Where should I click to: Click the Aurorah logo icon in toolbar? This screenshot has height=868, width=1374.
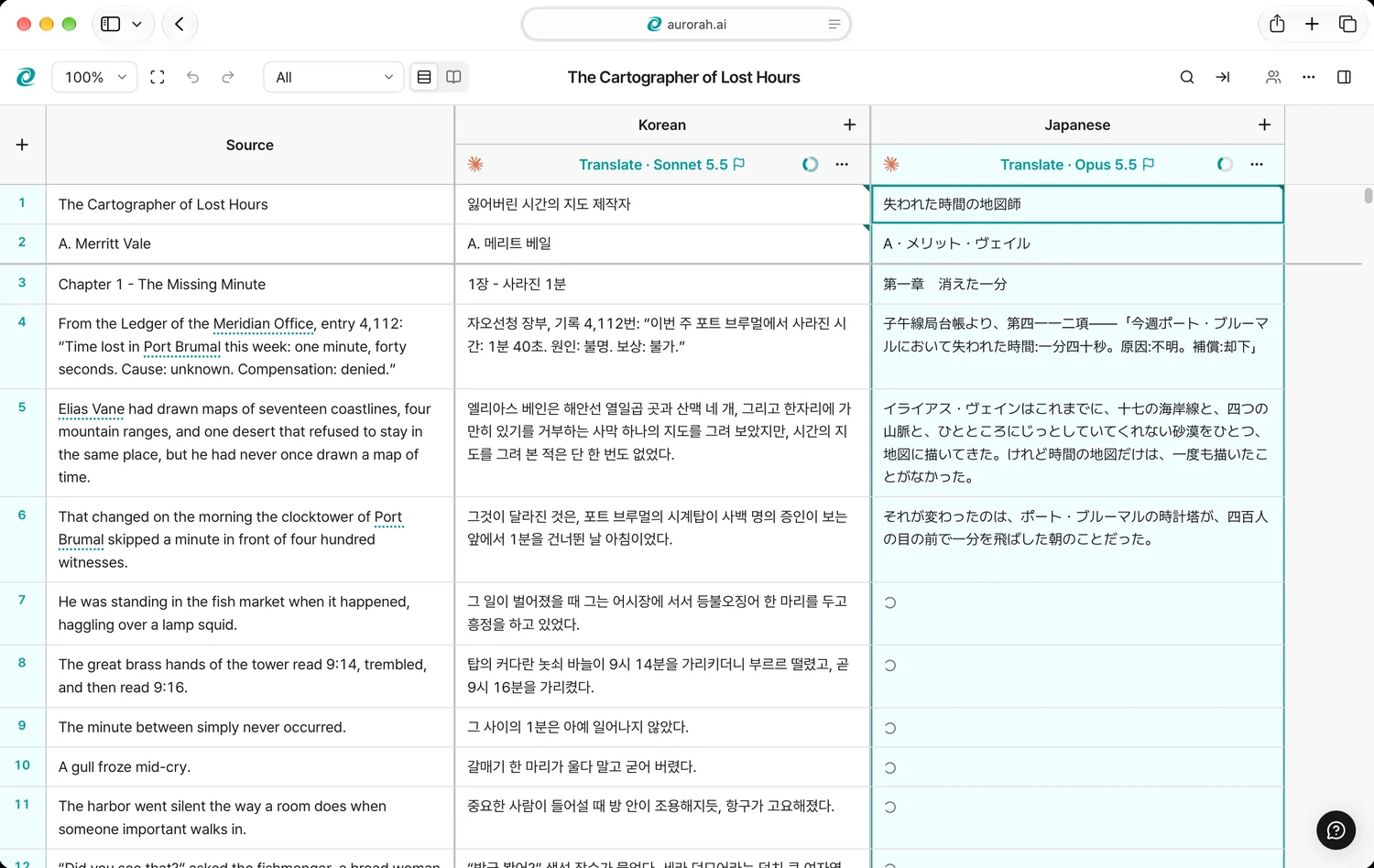[x=26, y=78]
